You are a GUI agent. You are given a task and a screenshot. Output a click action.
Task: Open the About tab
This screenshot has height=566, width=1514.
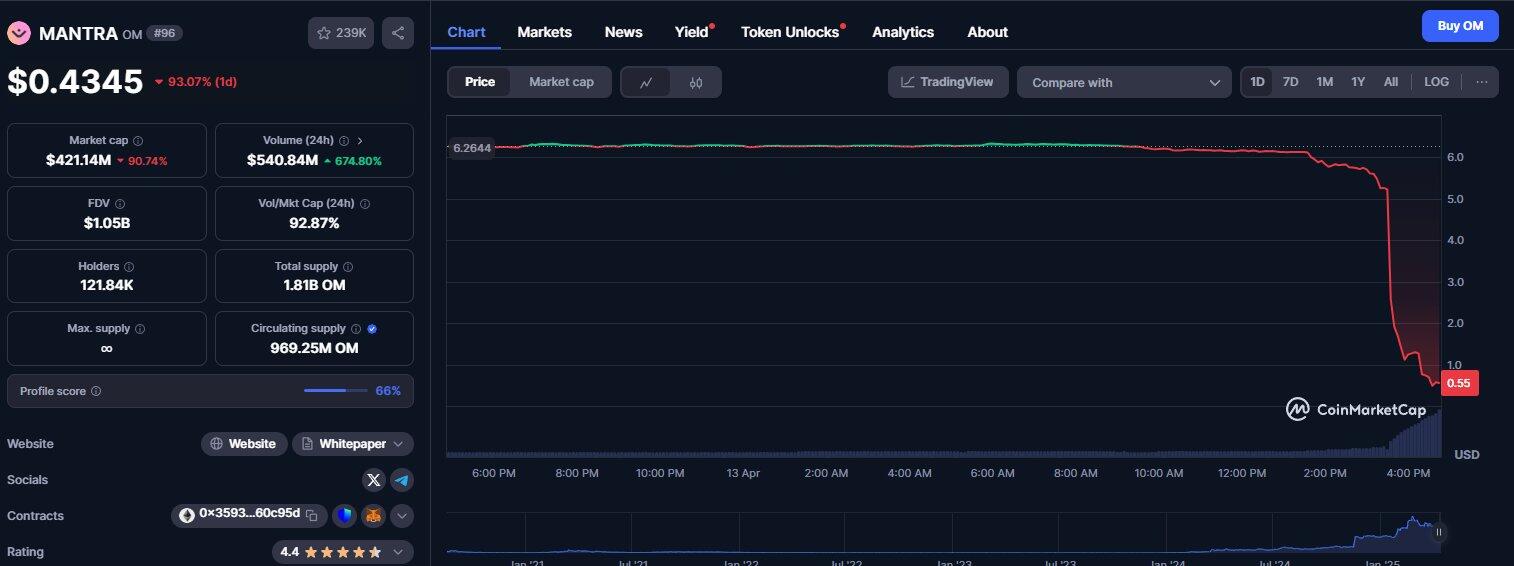(988, 32)
